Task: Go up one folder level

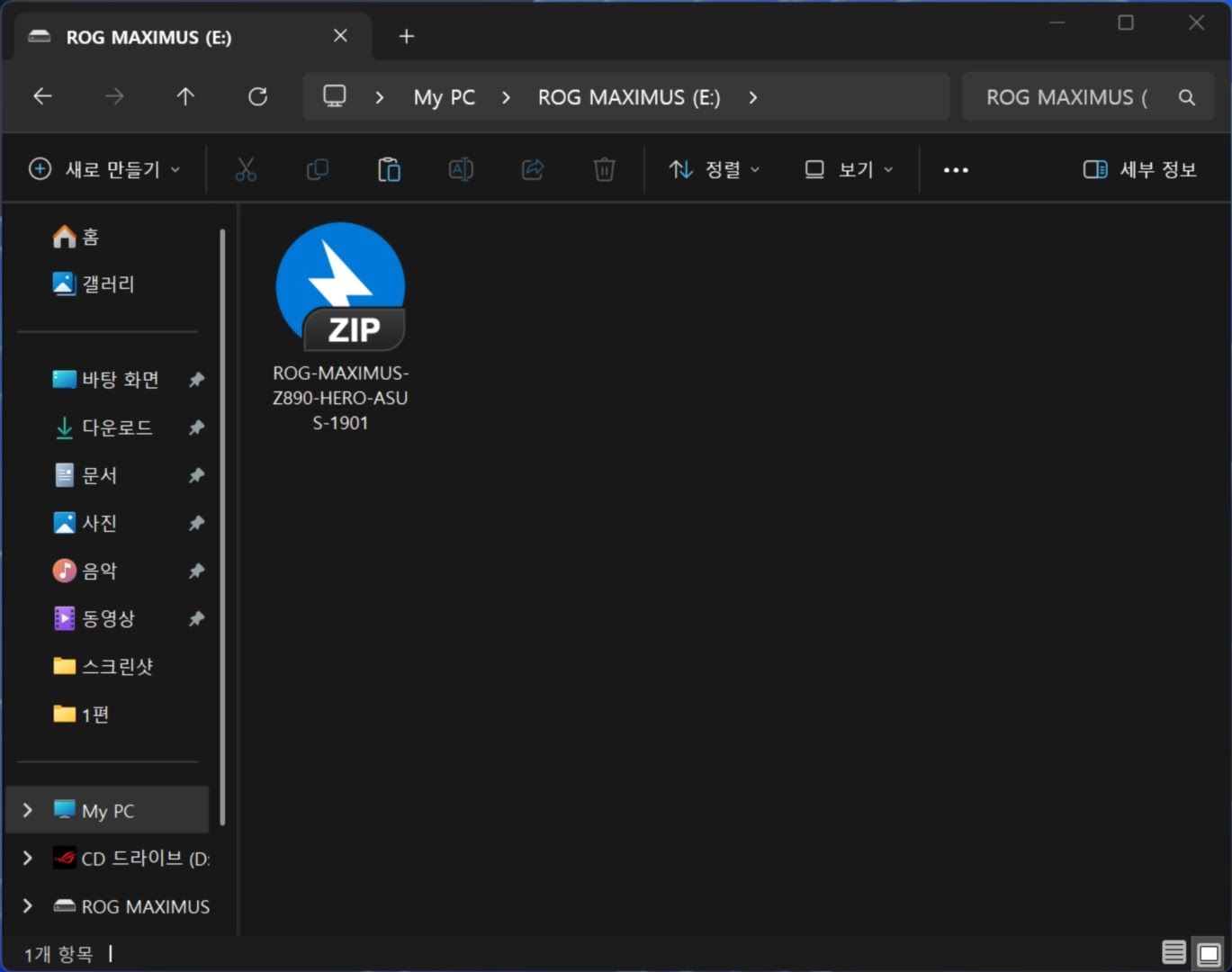Action: click(x=185, y=96)
